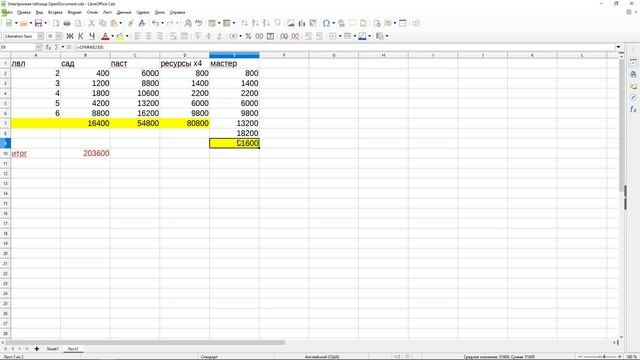
Task: Click the Insert hyperlink icon
Action: coord(341,23)
